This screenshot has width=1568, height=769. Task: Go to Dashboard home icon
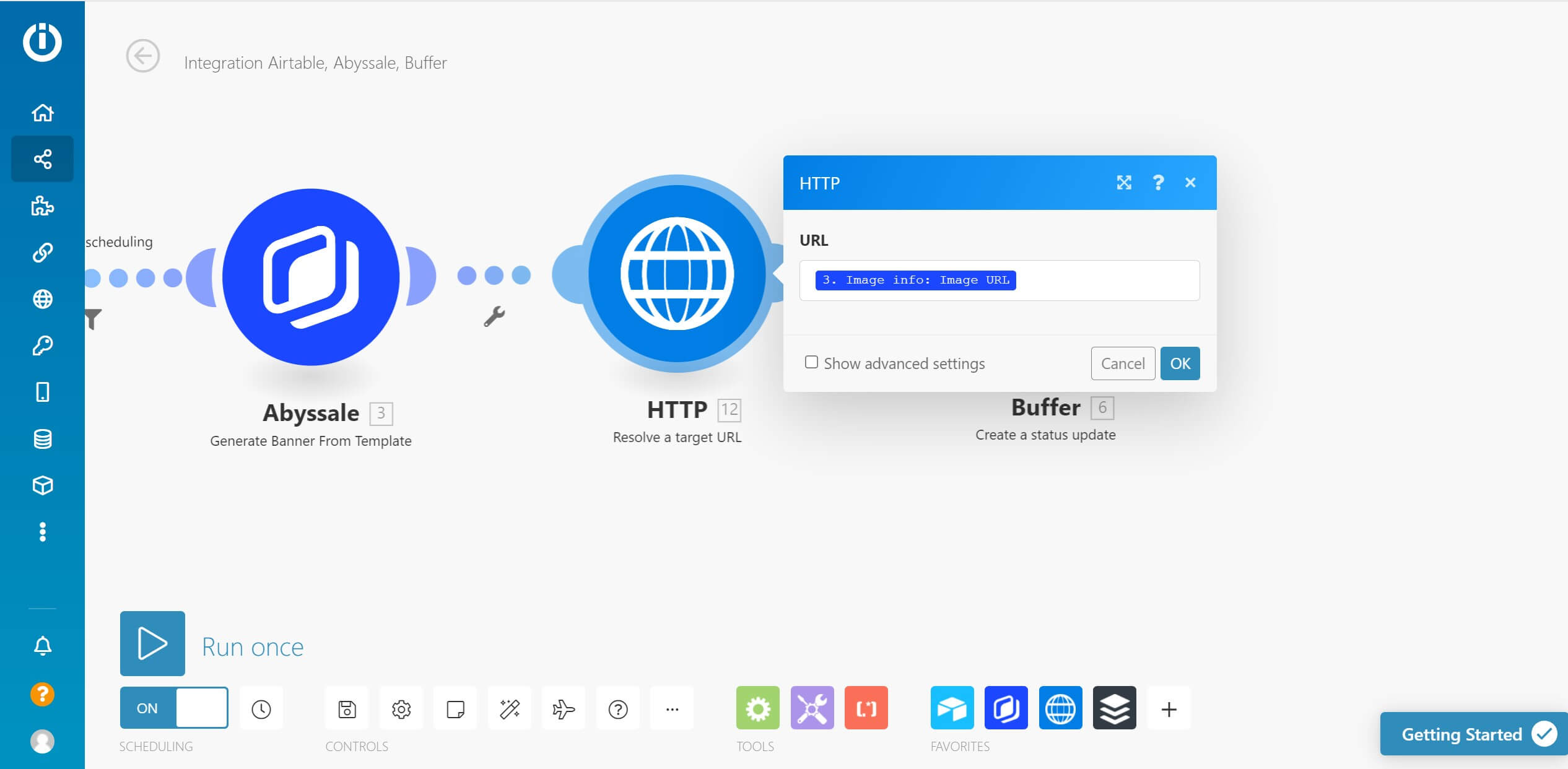(x=42, y=113)
